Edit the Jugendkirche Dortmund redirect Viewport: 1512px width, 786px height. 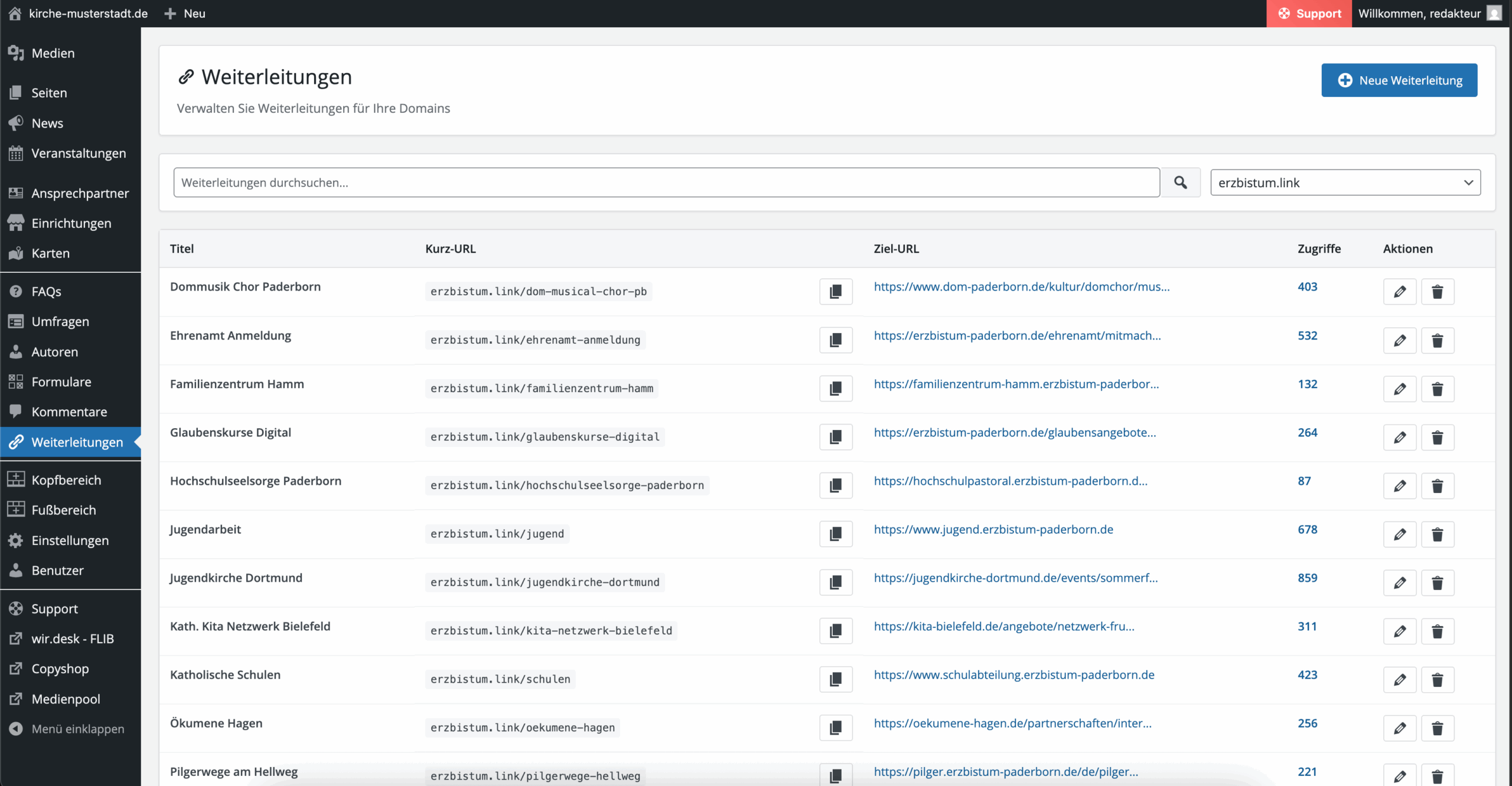(1399, 583)
